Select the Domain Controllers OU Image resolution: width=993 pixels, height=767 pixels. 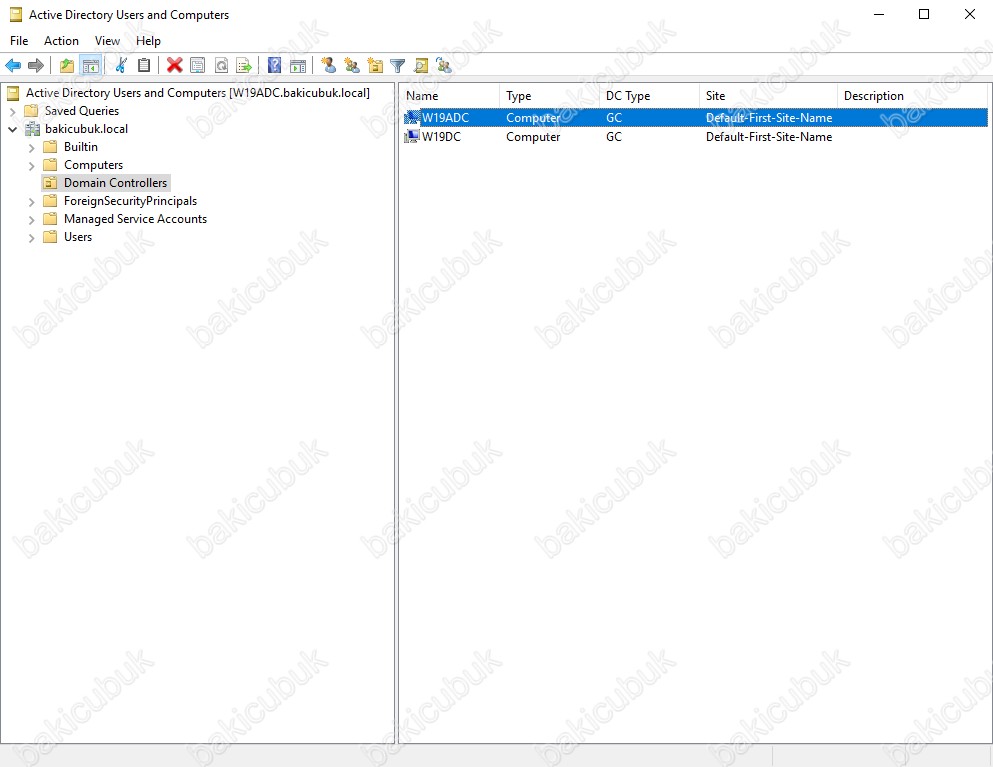(115, 183)
